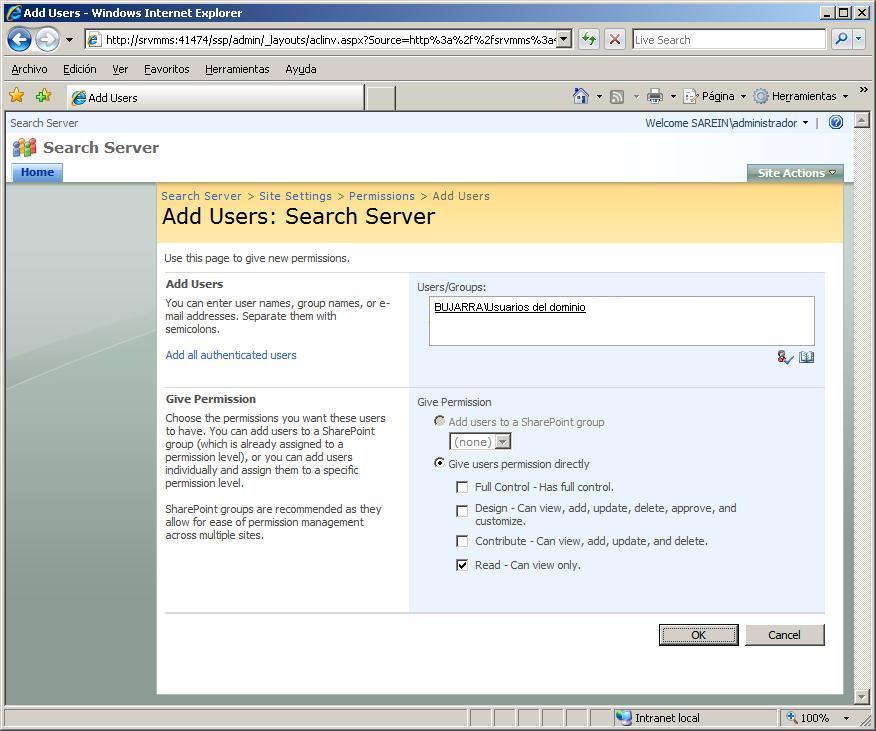Click the address bar URL field
Viewport: 876px width, 731px height.
point(329,40)
